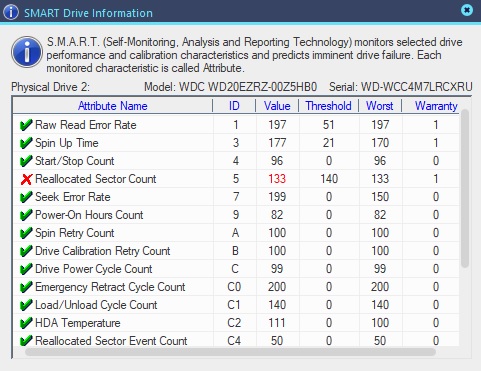Sort by the ID column header
This screenshot has width=481, height=371.
click(x=234, y=106)
